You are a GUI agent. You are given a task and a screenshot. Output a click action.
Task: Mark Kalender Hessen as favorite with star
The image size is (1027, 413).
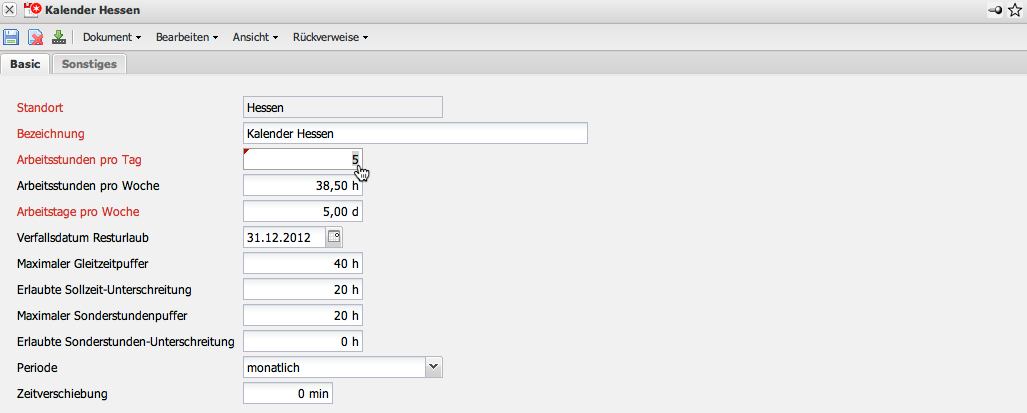coord(1015,10)
